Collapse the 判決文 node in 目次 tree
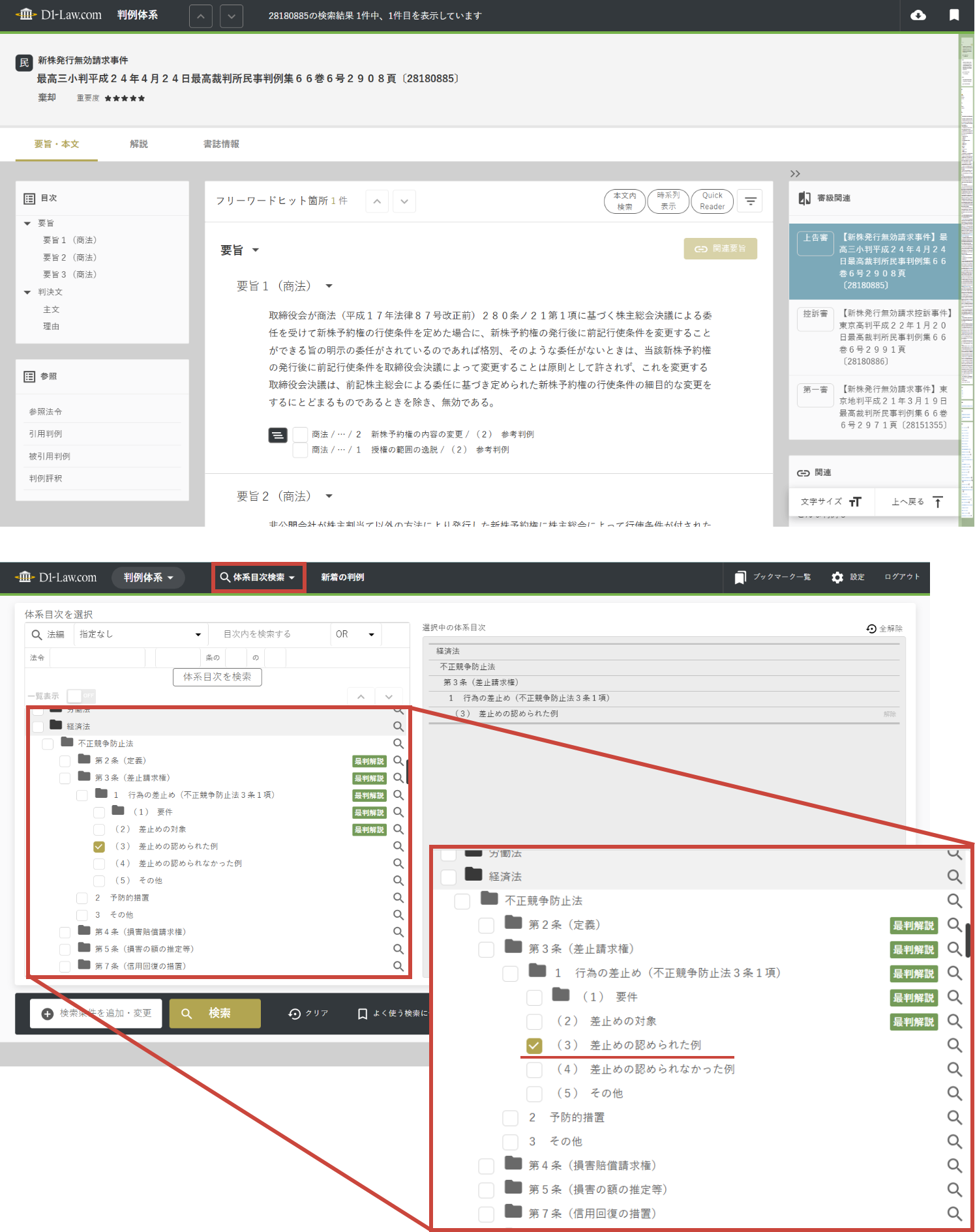The height and width of the screenshot is (1232, 975). point(27,292)
